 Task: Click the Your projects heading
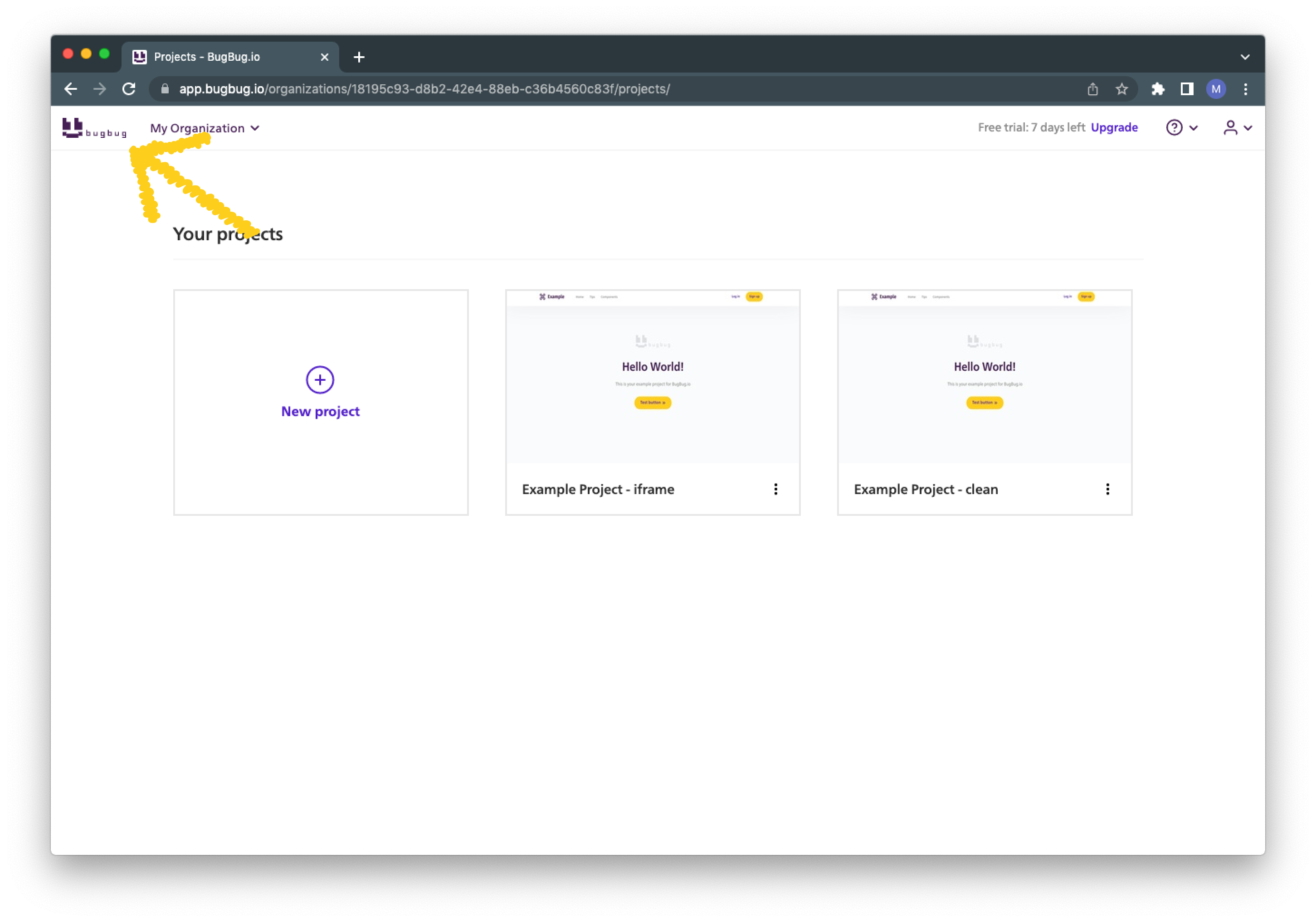tap(228, 234)
